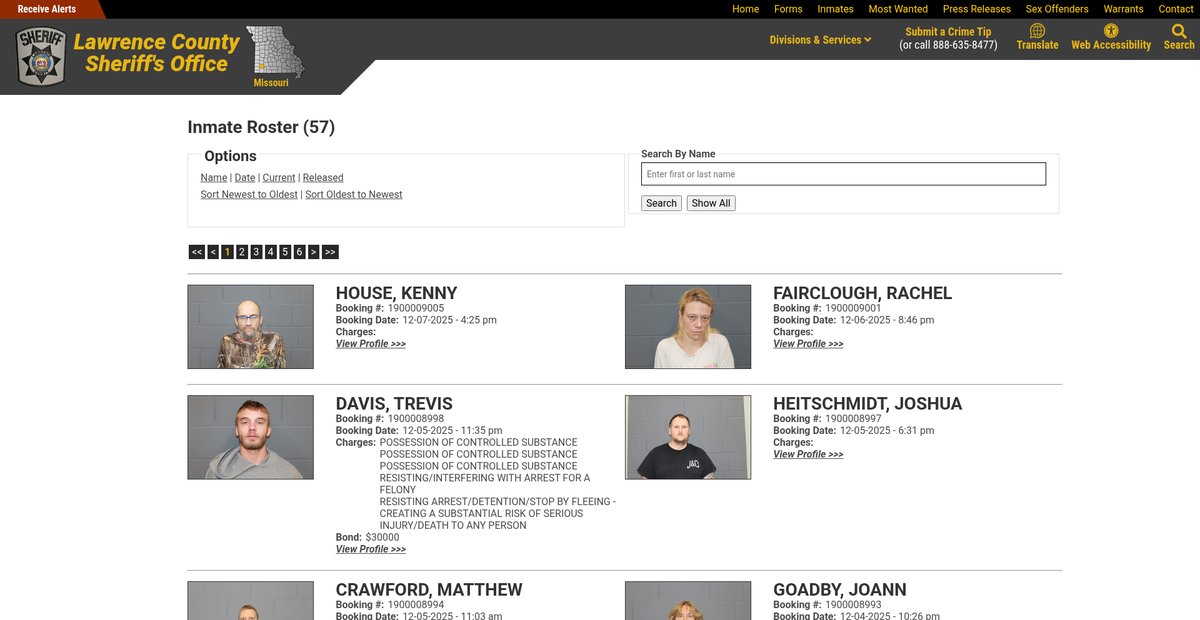Image resolution: width=1200 pixels, height=620 pixels.
Task: View Profile for DAVIS, TREVIS
Action: [x=371, y=550]
